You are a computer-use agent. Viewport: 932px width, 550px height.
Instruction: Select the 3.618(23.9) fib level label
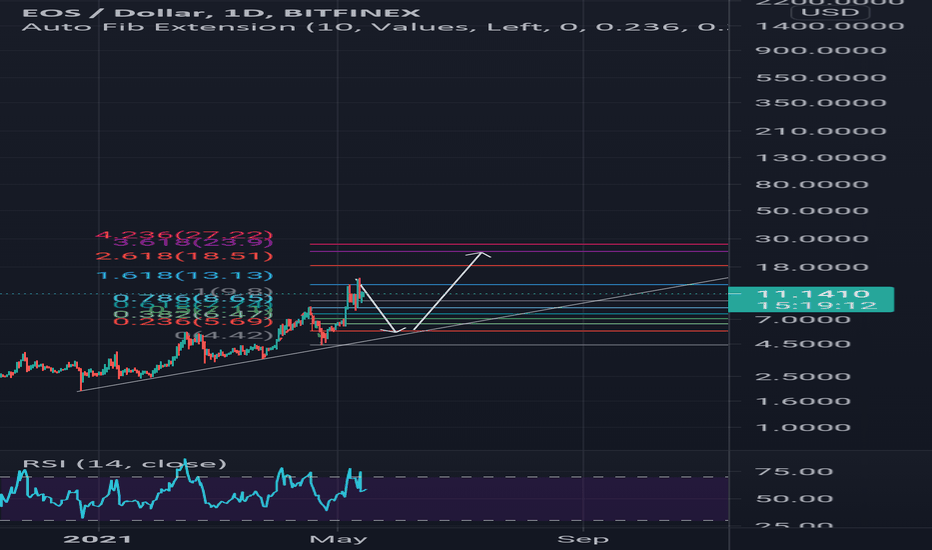[x=193, y=242]
